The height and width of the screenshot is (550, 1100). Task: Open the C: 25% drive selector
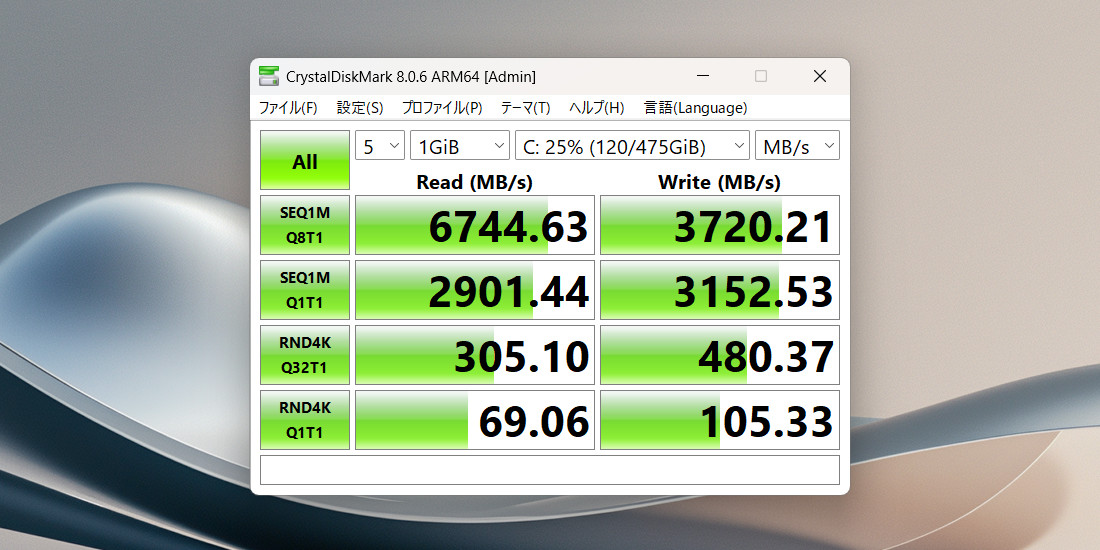pos(632,146)
